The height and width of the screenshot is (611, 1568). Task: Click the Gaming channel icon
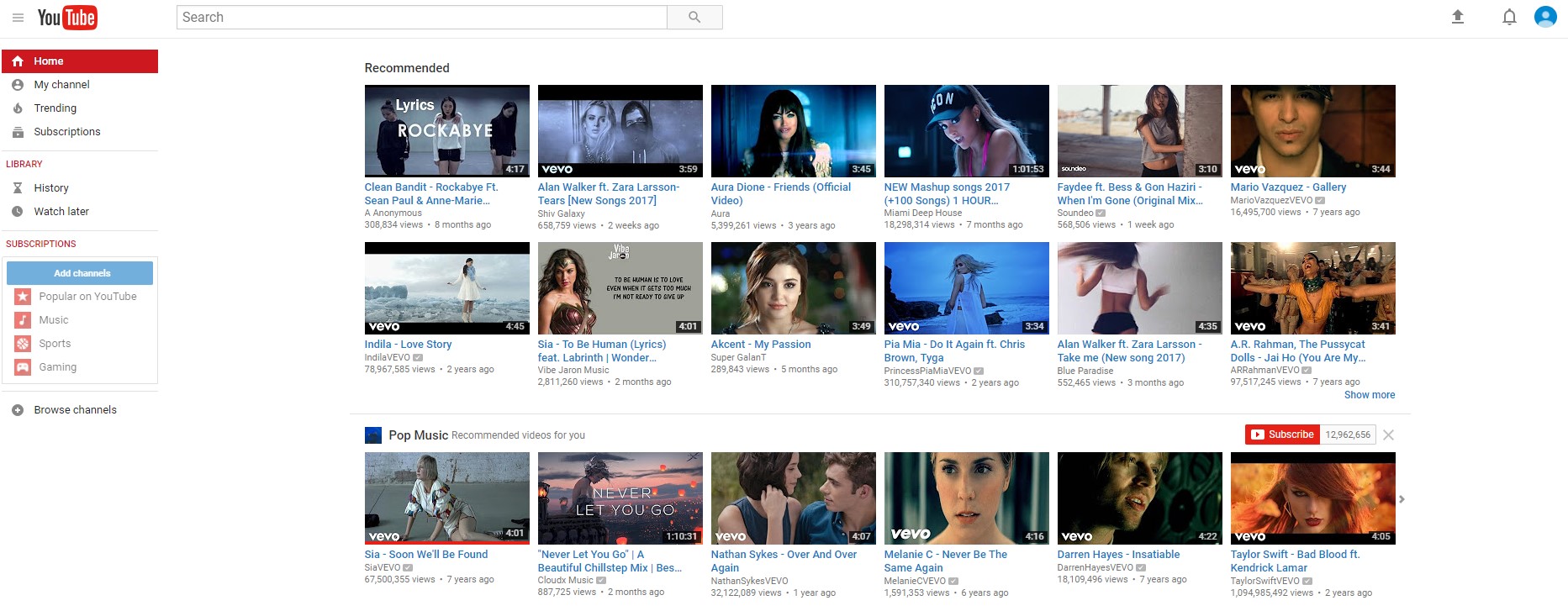click(23, 367)
